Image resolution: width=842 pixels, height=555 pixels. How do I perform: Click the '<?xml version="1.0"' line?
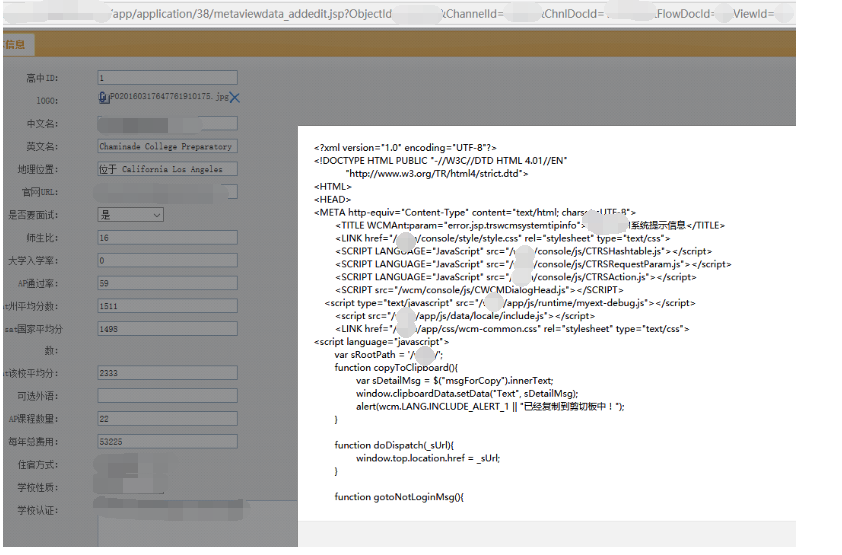[405, 148]
